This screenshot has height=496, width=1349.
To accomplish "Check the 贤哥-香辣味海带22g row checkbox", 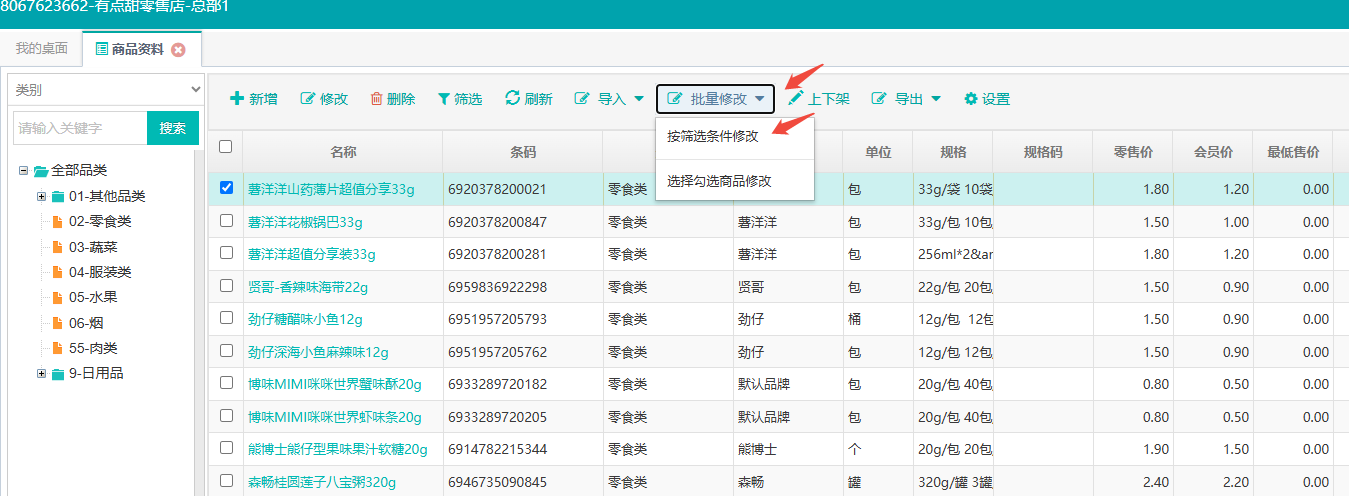I will coord(226,285).
